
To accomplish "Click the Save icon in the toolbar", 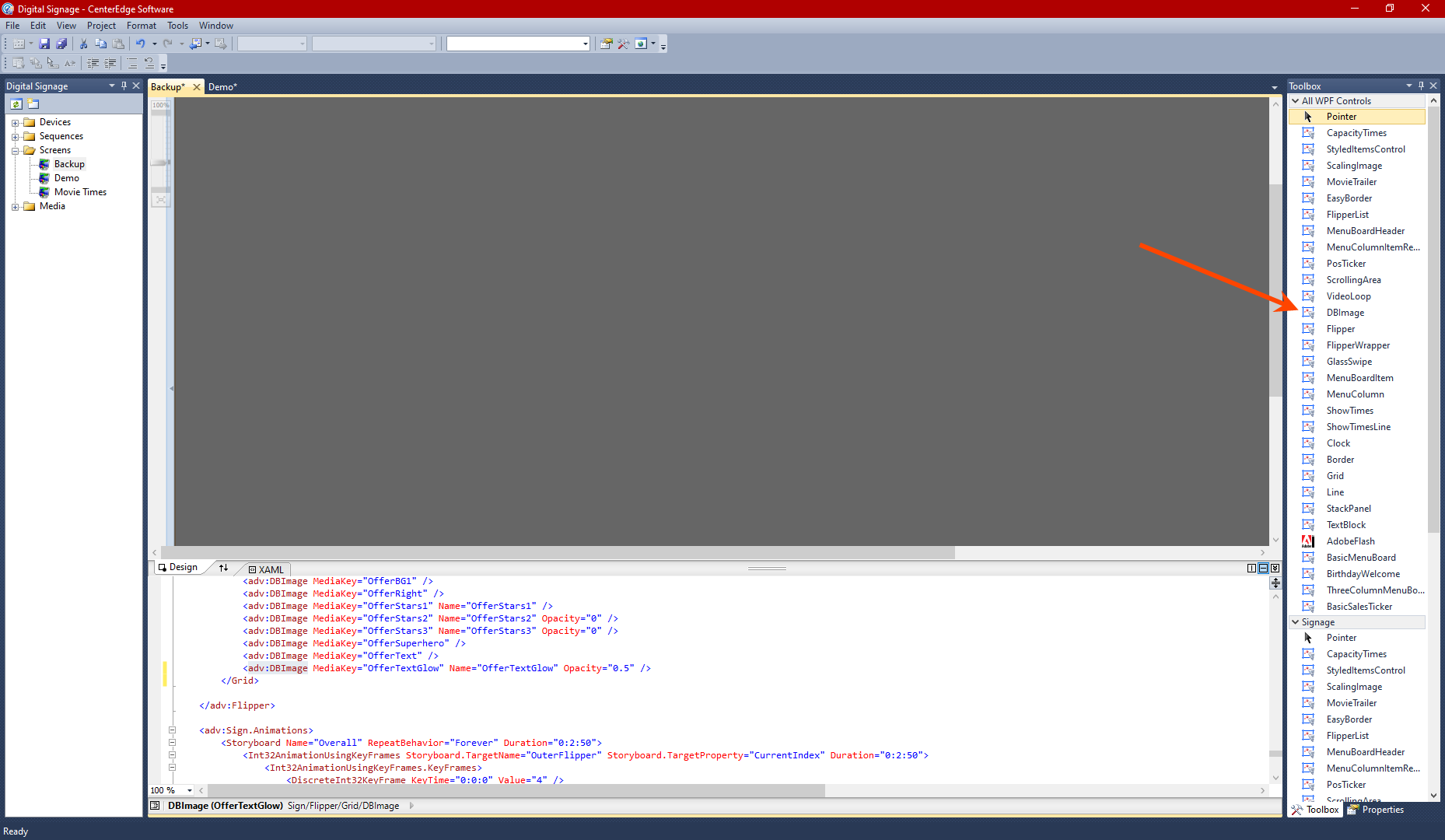I will pyautogui.click(x=44, y=44).
